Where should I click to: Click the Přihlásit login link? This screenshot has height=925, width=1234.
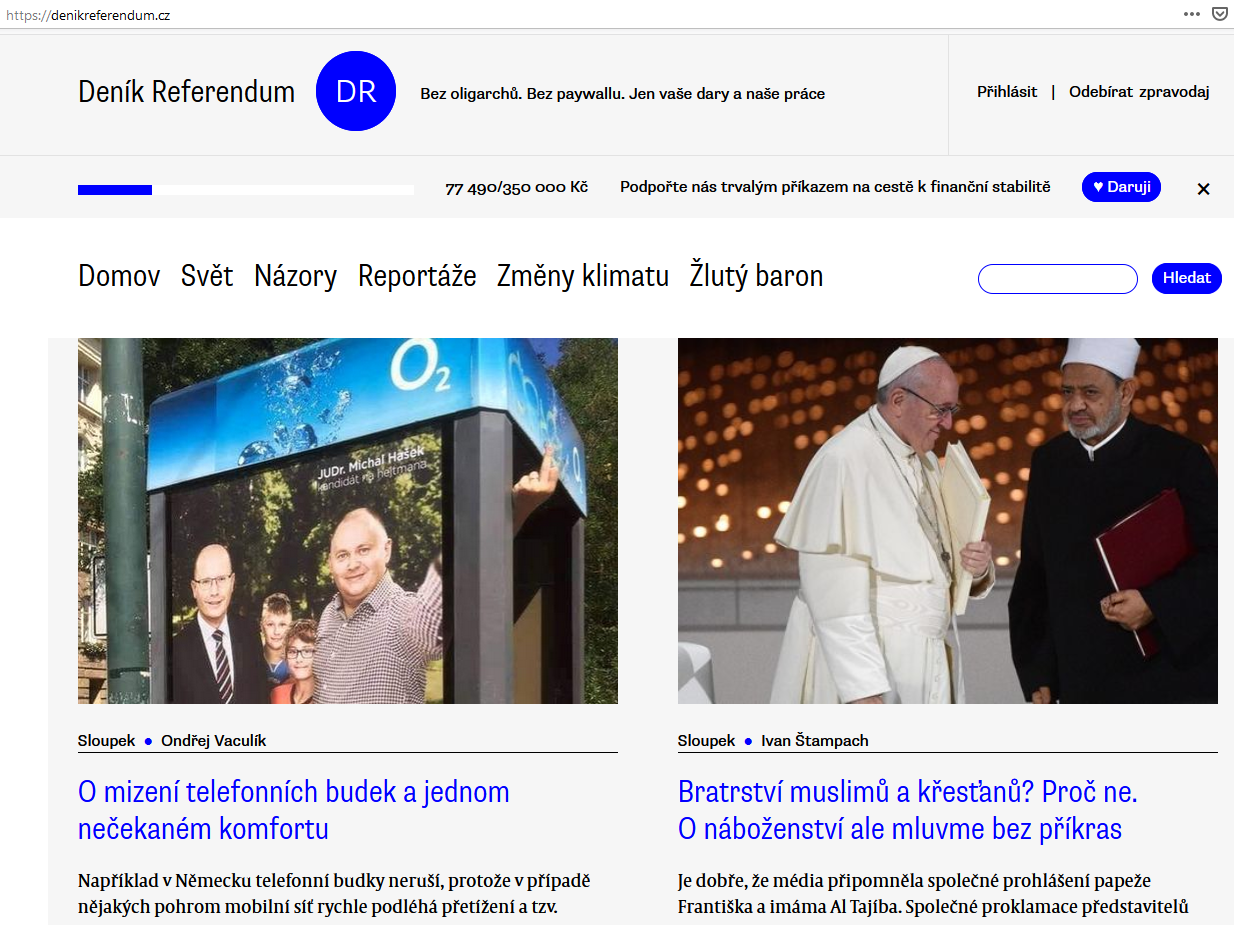[x=1007, y=92]
